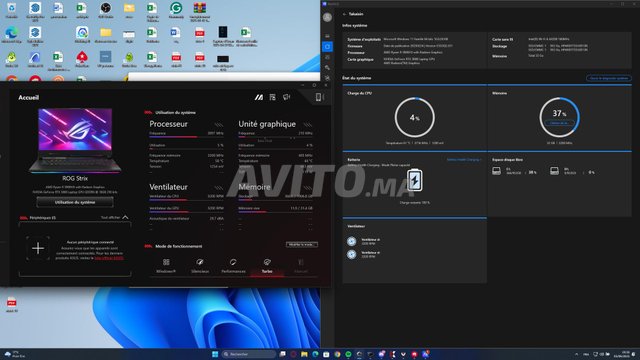The width and height of the screenshot is (640, 360).
Task: Click the memory usage 37% ring
Action: pos(559,117)
